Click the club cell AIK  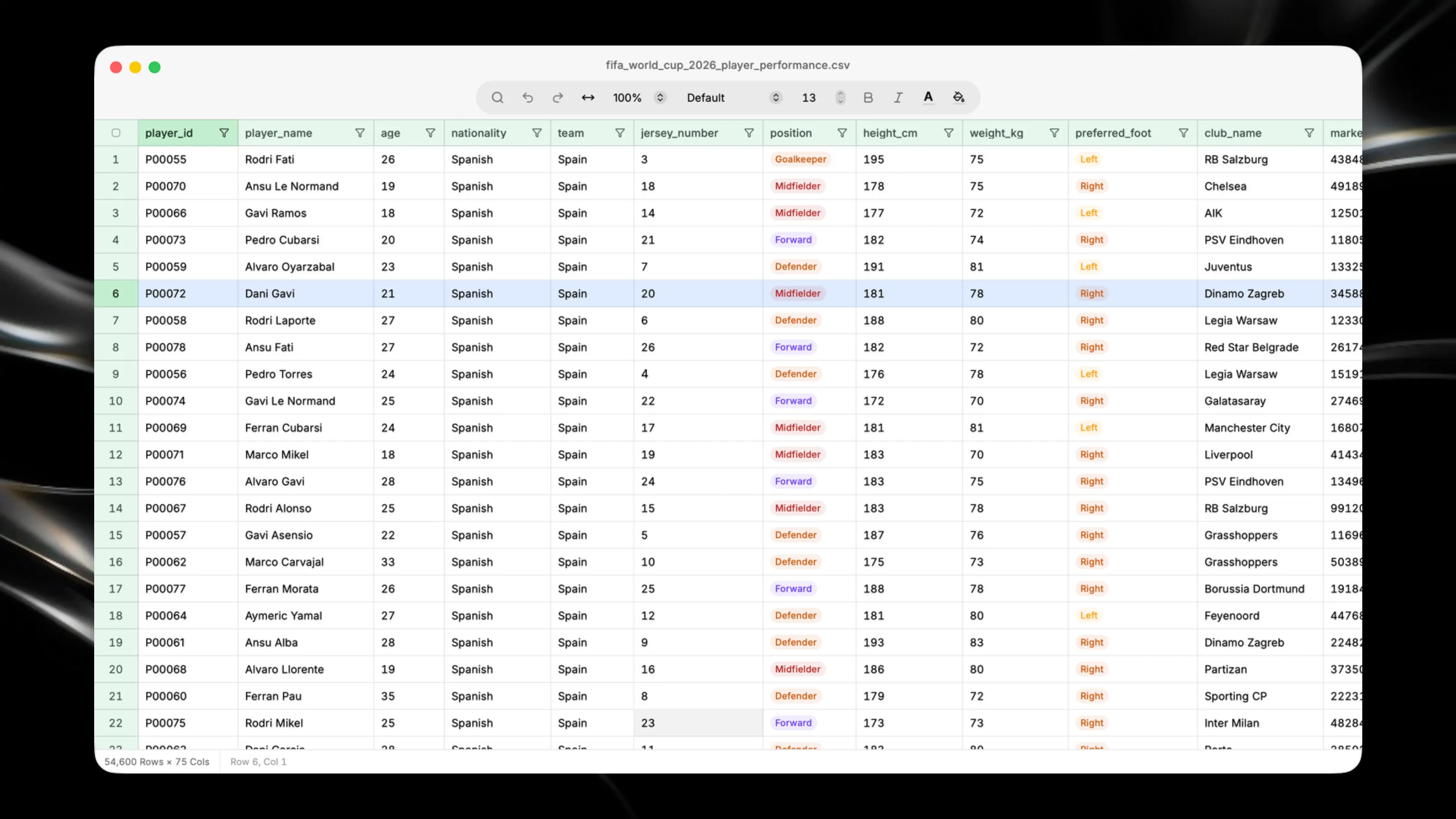pos(1260,214)
